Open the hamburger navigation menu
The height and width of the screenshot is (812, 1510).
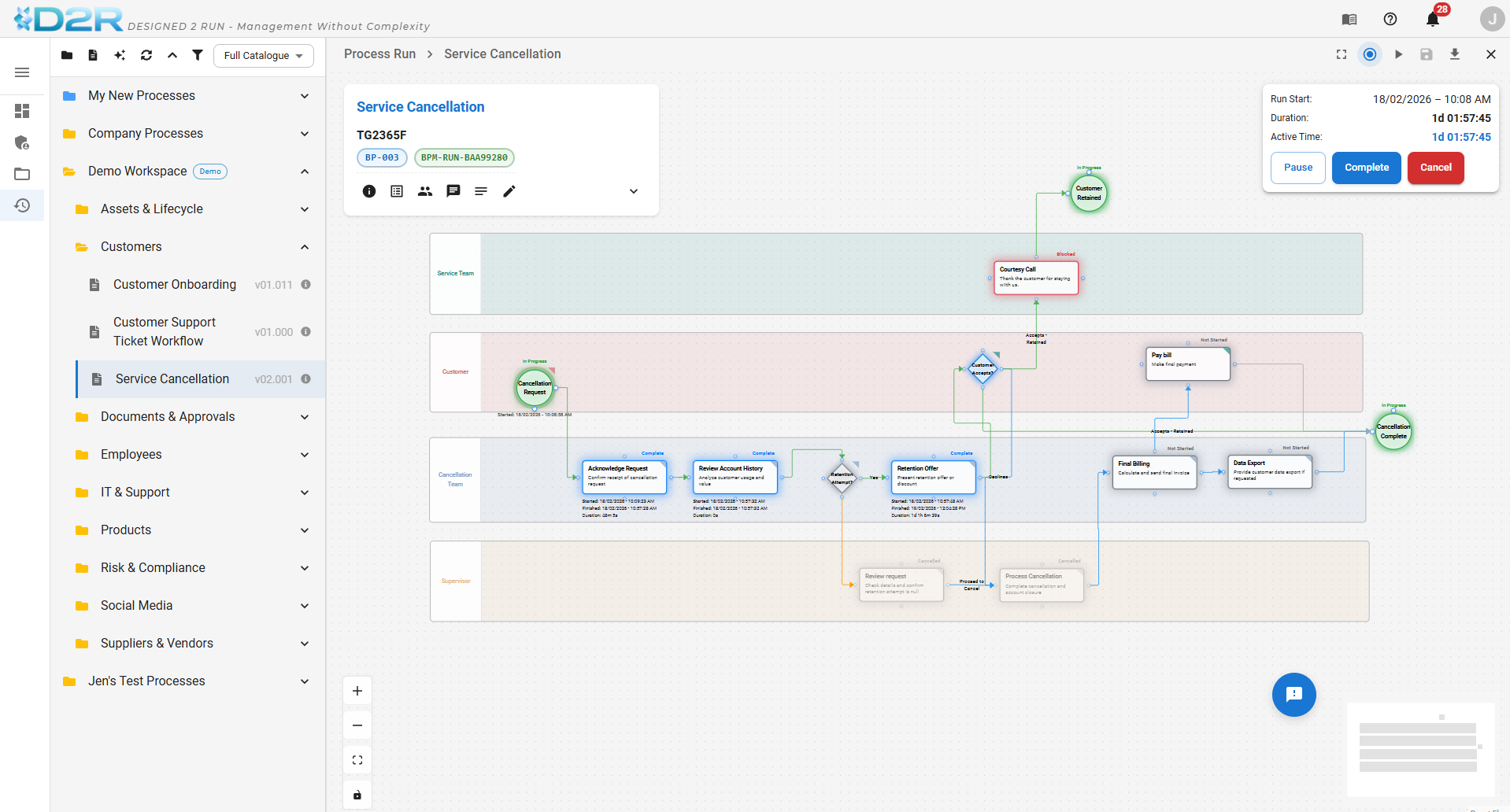point(22,72)
